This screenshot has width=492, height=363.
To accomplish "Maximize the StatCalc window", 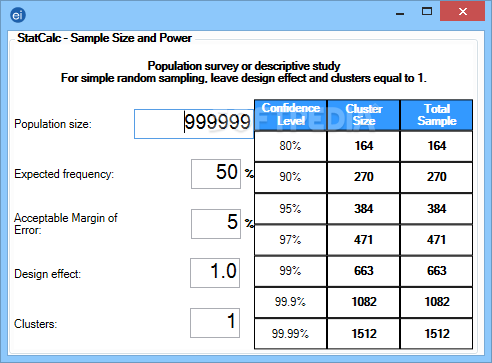I will click(427, 12).
